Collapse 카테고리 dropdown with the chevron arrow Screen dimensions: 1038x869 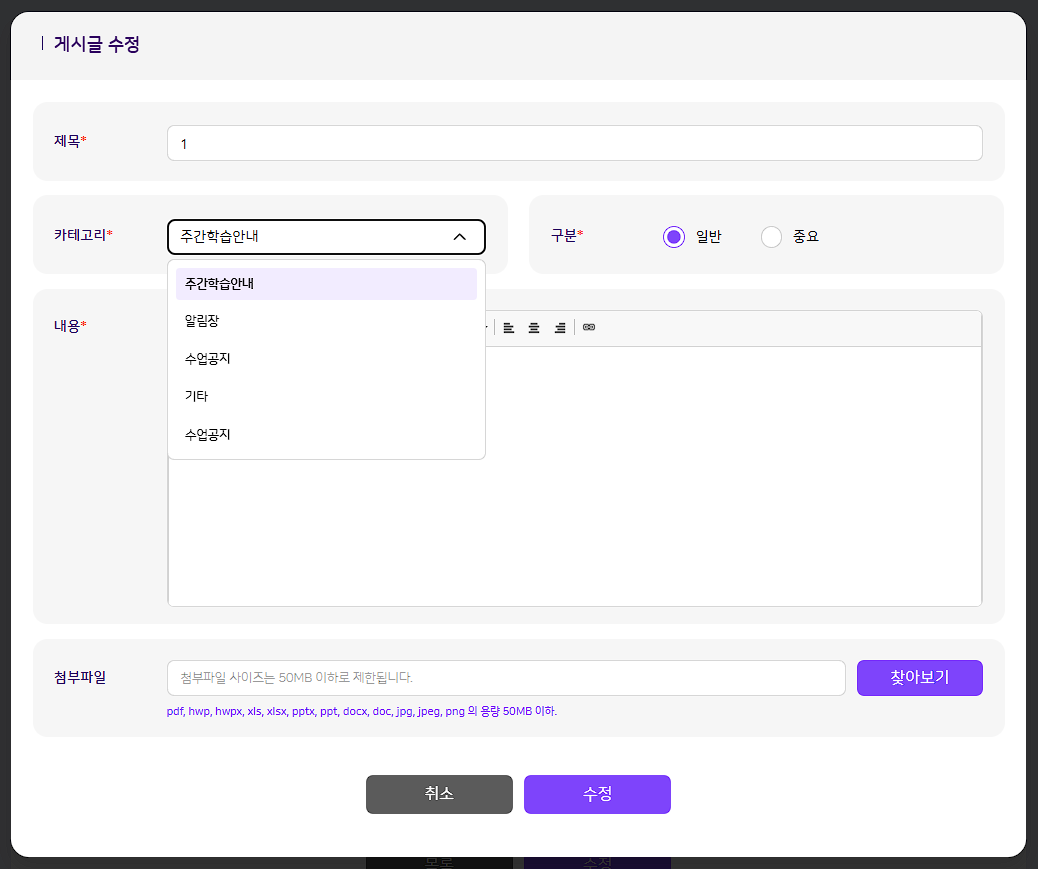coord(460,237)
